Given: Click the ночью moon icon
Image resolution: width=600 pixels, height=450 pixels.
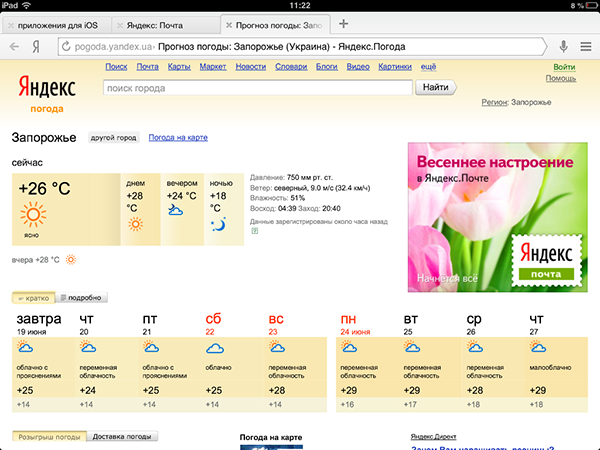Looking at the screenshot, I should click(218, 225).
